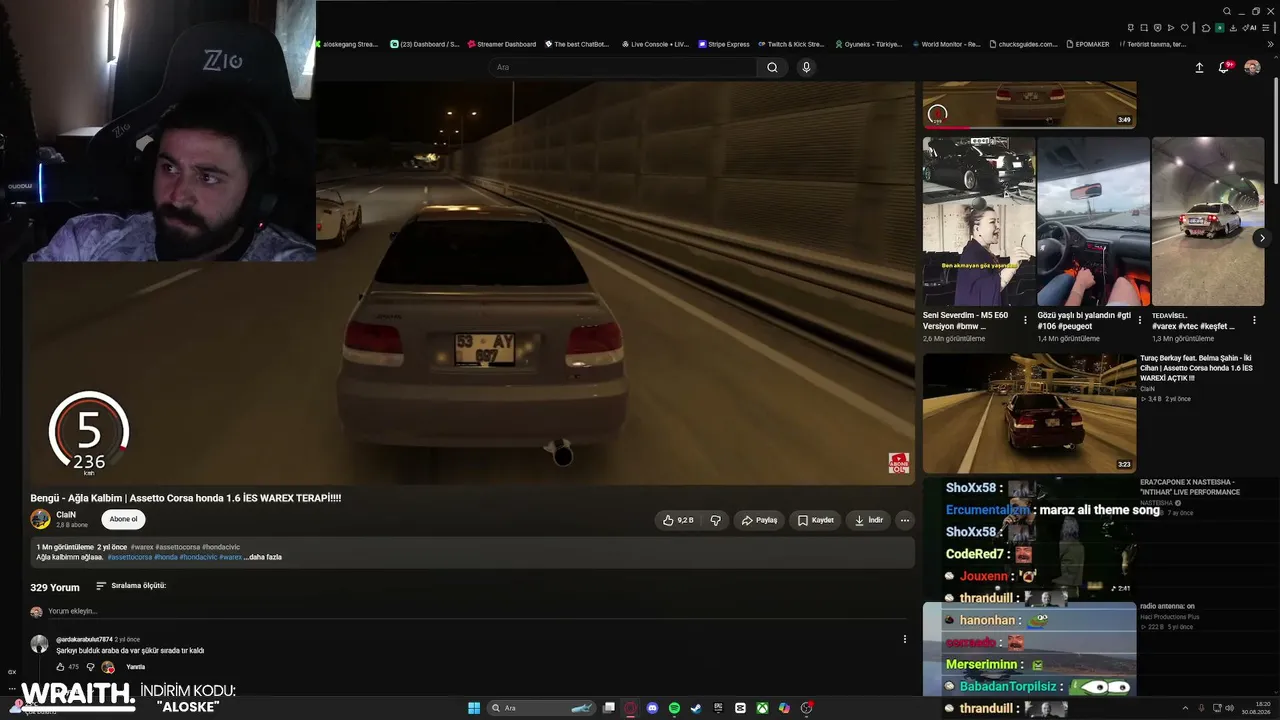Click the YouTube search input field

[x=624, y=67]
